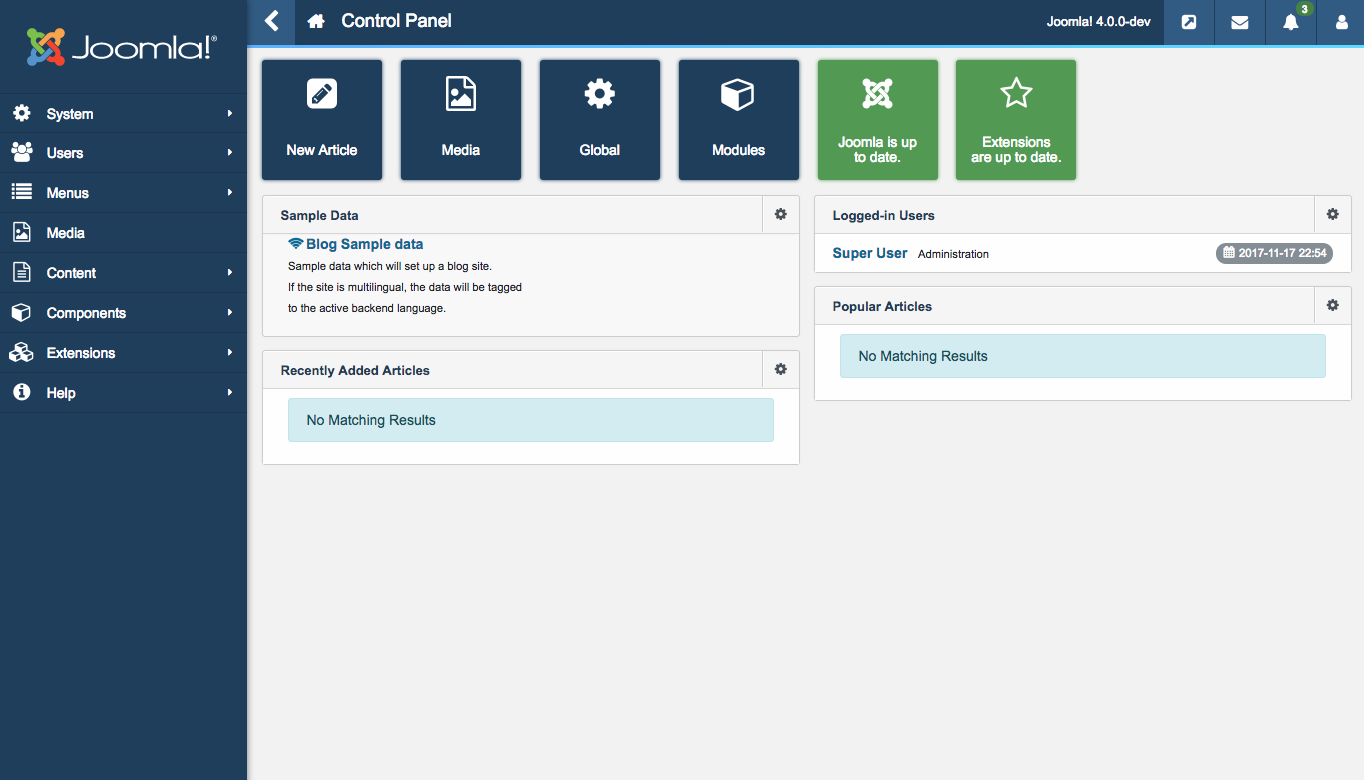The height and width of the screenshot is (780, 1364).
Task: Click the Media image icon in sidebar
Action: (21, 232)
